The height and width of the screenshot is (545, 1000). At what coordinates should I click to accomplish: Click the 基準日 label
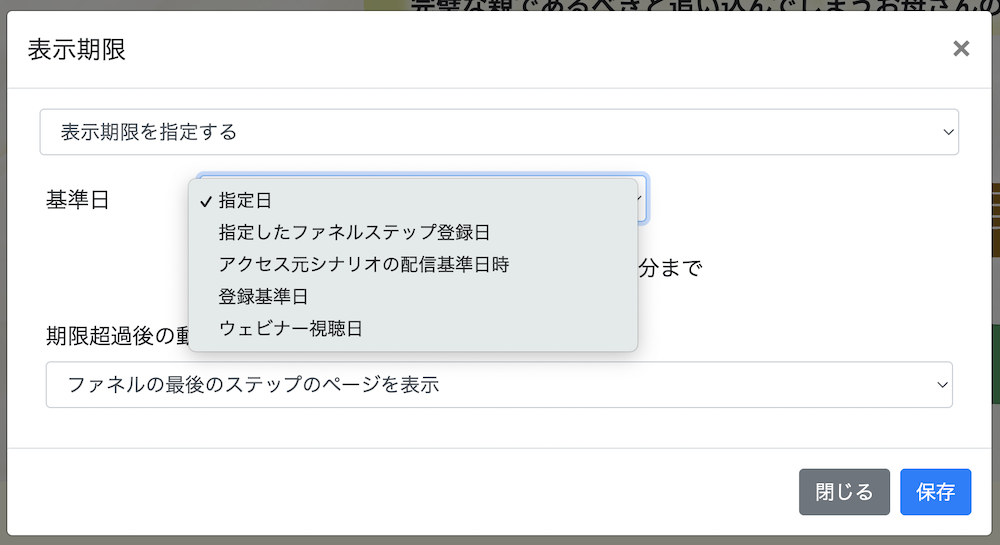pyautogui.click(x=77, y=199)
